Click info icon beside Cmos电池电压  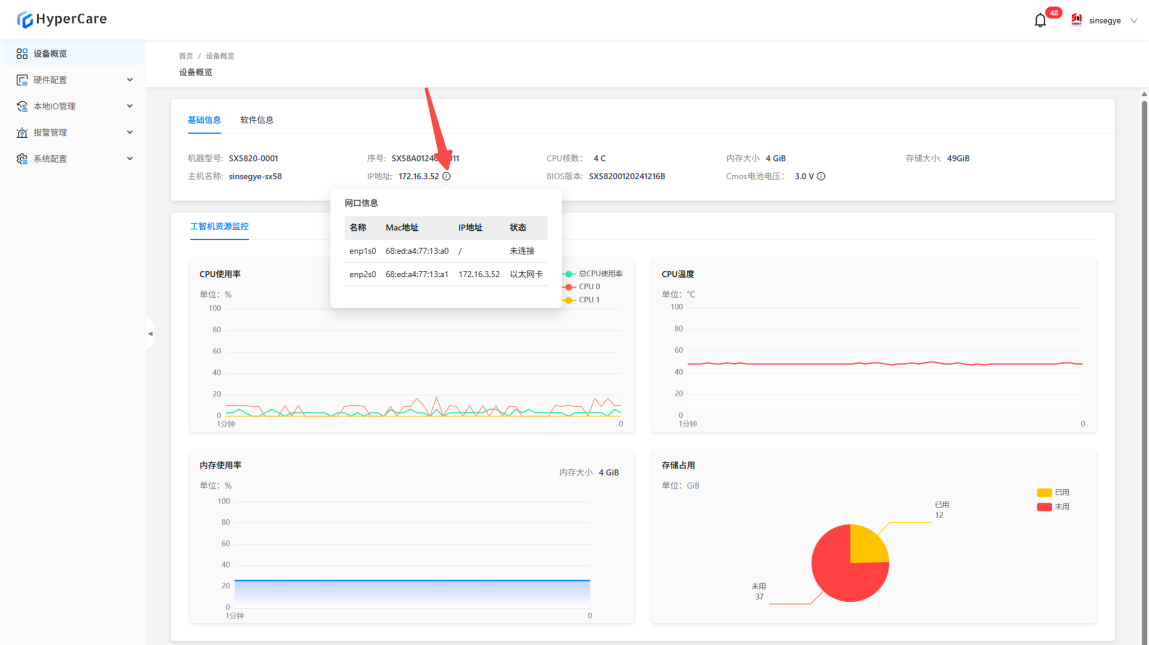pos(821,176)
